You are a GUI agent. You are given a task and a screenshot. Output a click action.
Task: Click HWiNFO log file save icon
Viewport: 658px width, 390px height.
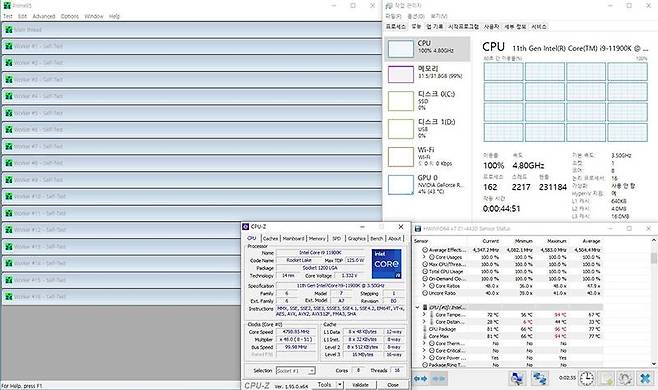606,379
